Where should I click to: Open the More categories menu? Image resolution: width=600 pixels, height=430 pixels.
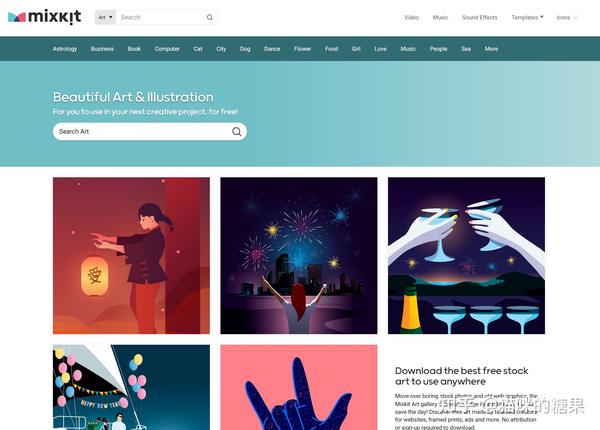click(491, 49)
